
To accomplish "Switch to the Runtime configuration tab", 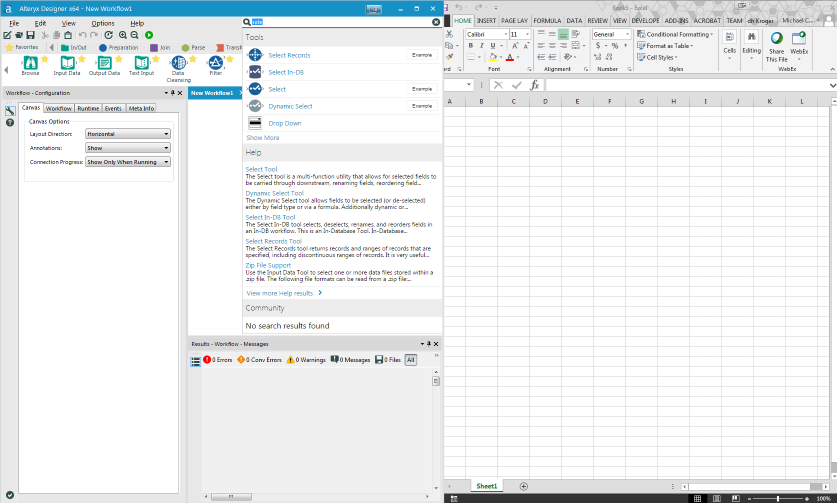I will 88,108.
